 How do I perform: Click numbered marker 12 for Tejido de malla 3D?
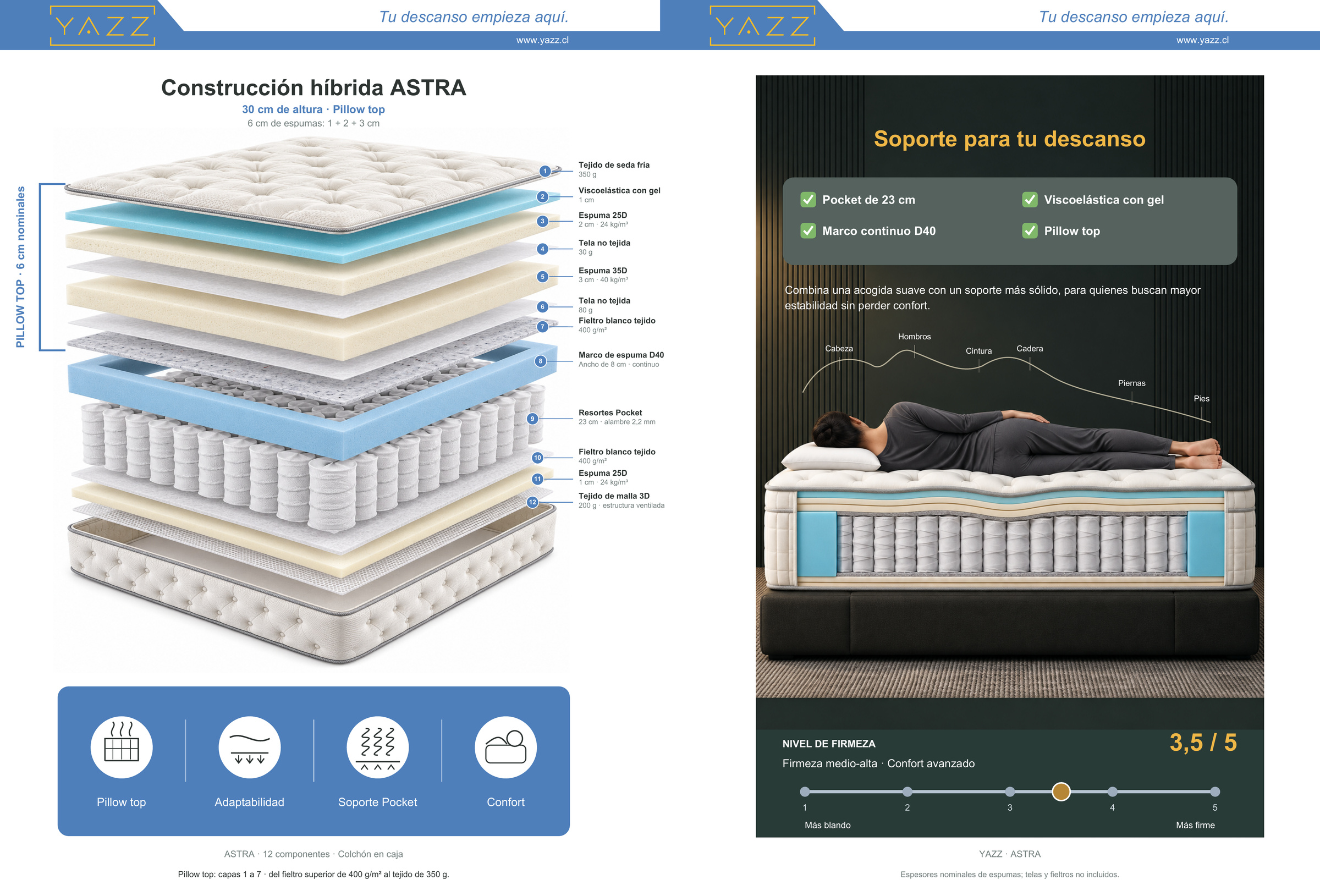coord(532,502)
